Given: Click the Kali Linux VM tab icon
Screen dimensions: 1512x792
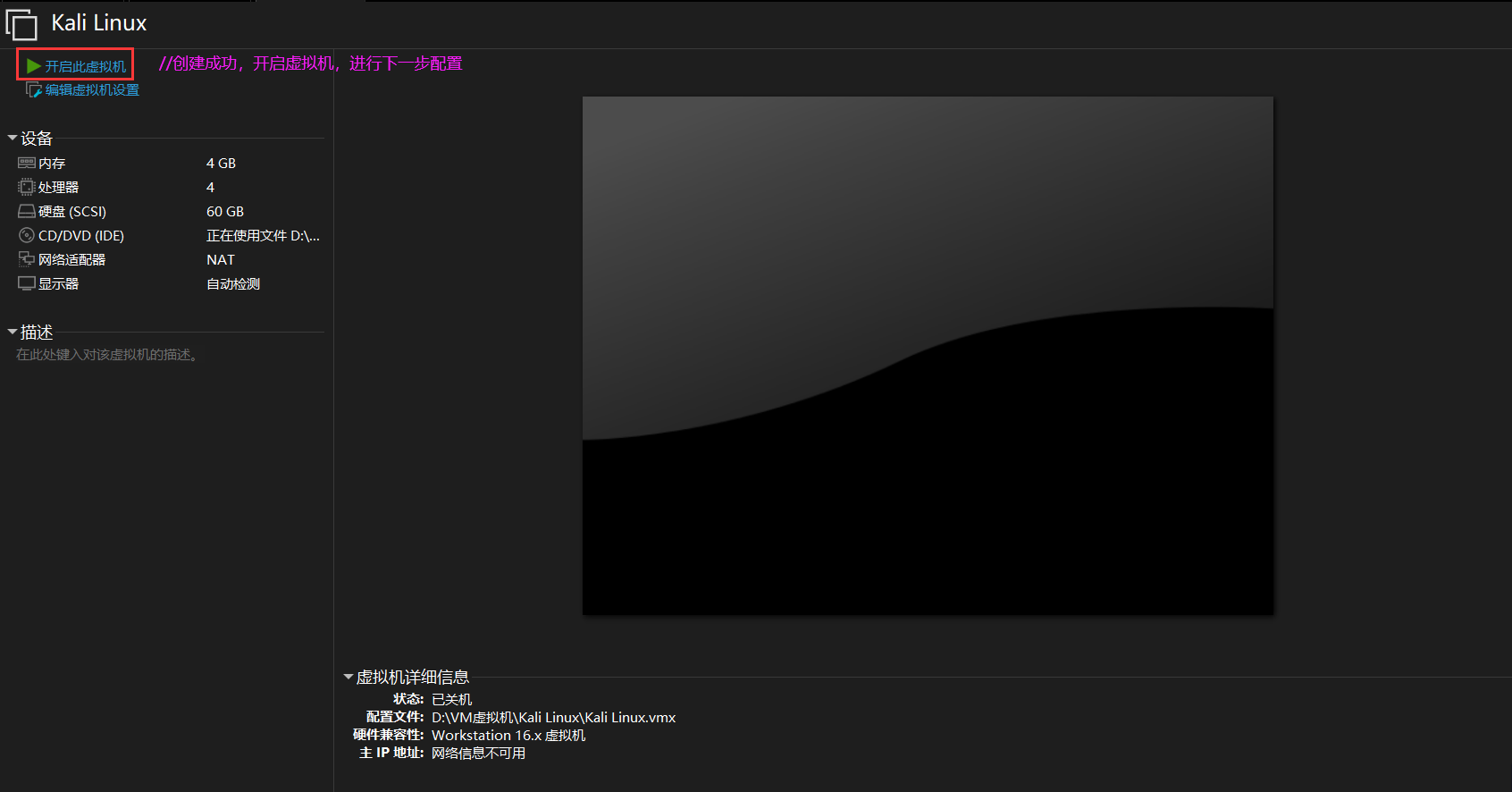Looking at the screenshot, I should pos(21,25).
